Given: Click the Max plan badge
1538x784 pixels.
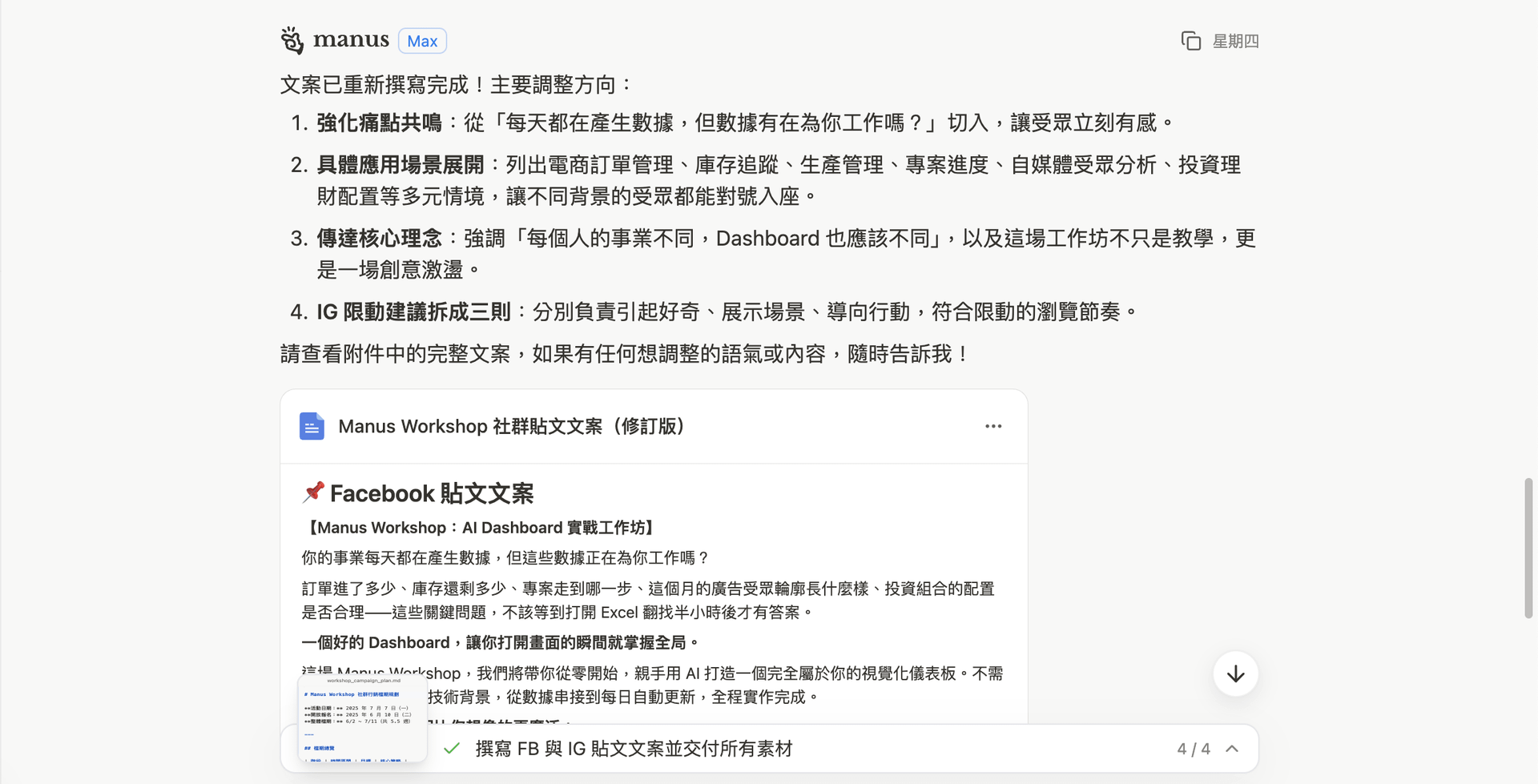Looking at the screenshot, I should (422, 41).
